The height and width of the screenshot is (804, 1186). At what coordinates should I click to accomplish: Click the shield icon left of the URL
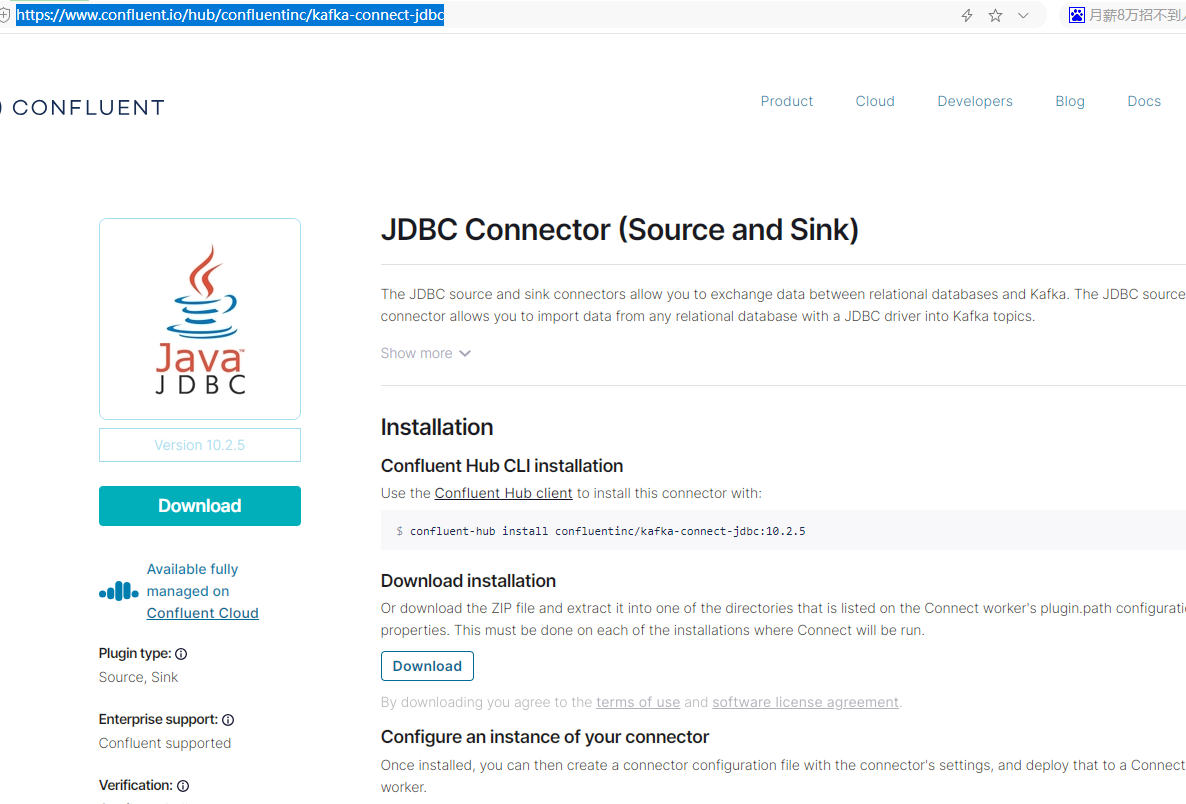[5, 14]
